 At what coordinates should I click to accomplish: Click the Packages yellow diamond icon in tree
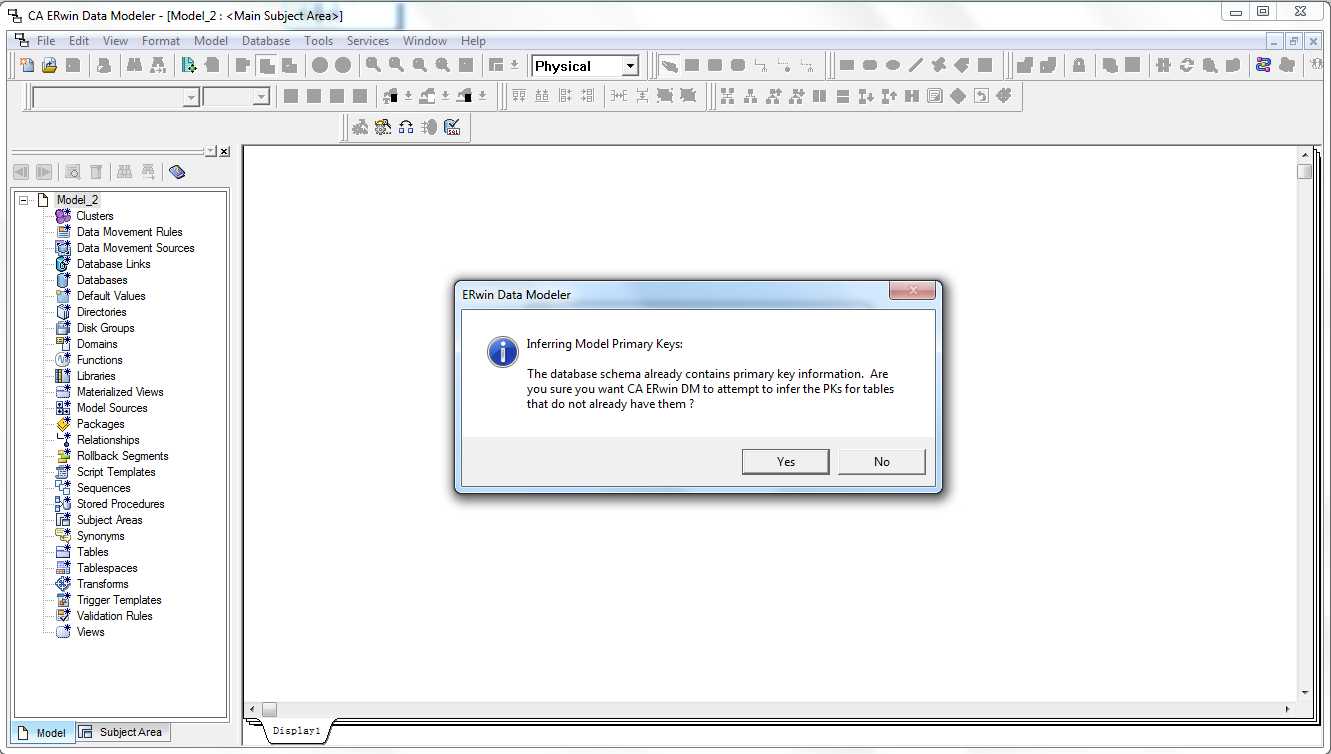63,424
